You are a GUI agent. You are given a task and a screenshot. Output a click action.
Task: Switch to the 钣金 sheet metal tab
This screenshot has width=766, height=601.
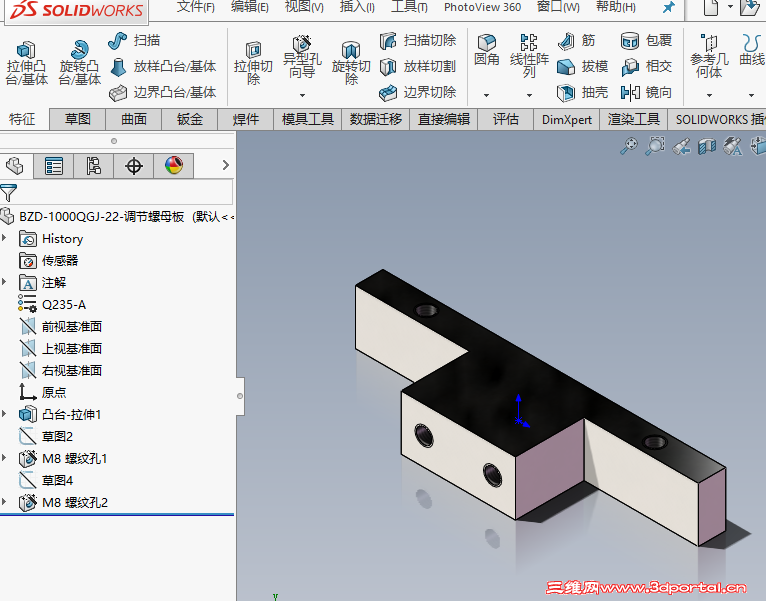pos(190,119)
